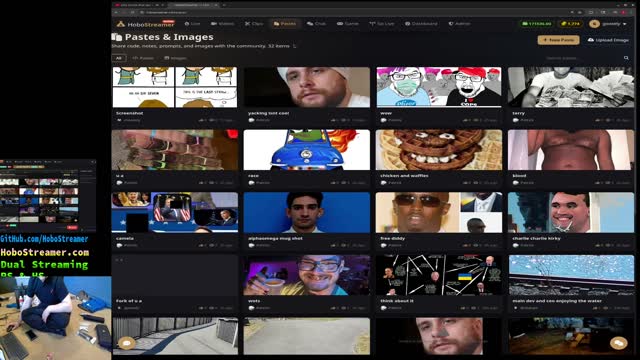Click the HoboStreamer logo icon

coord(120,24)
